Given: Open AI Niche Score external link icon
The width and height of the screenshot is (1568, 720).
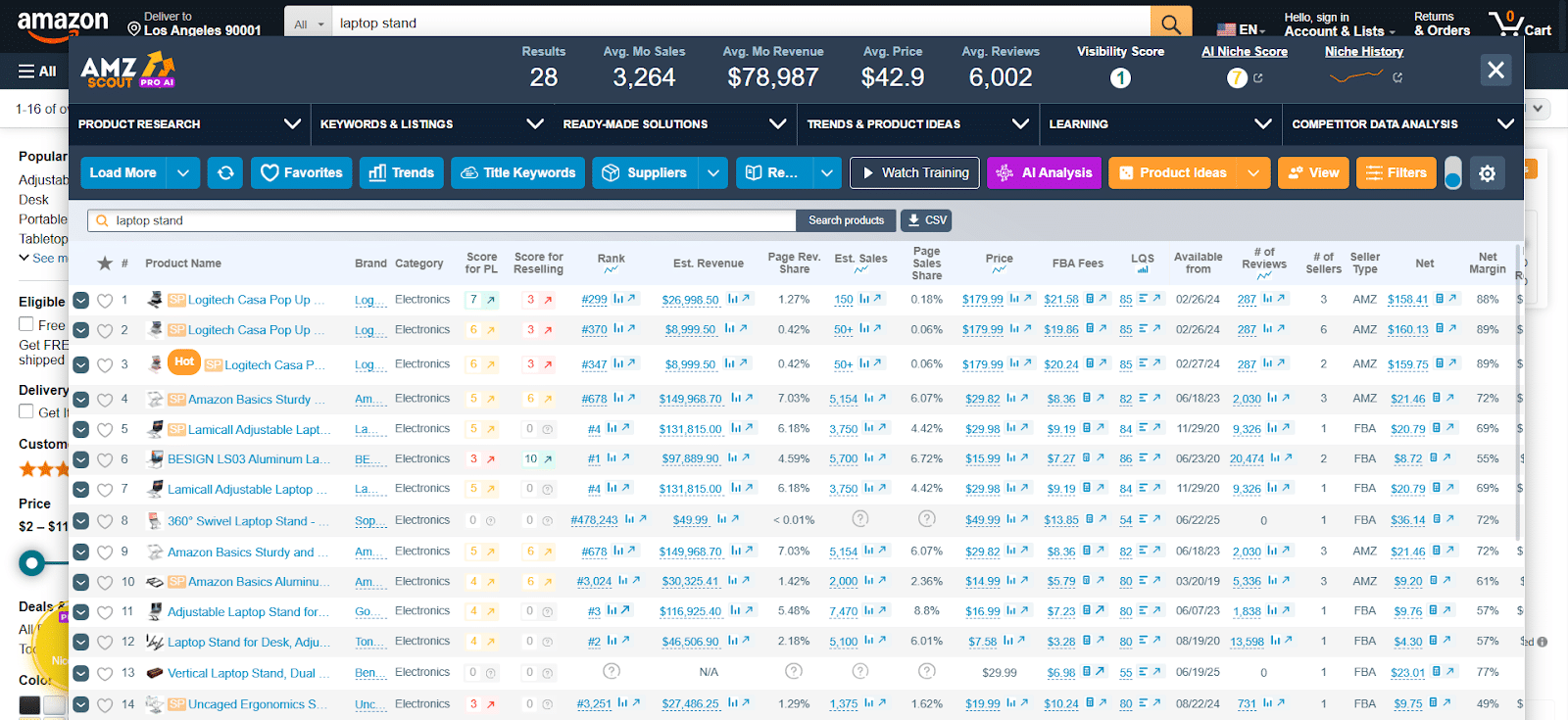Looking at the screenshot, I should (1258, 78).
